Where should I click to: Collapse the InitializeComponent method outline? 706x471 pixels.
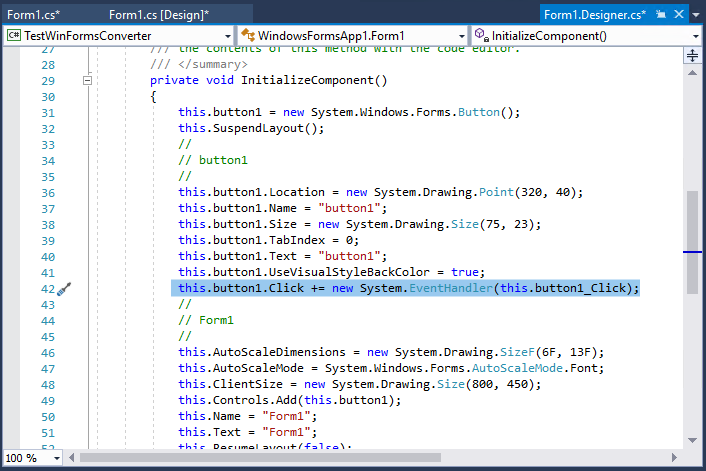pos(88,81)
